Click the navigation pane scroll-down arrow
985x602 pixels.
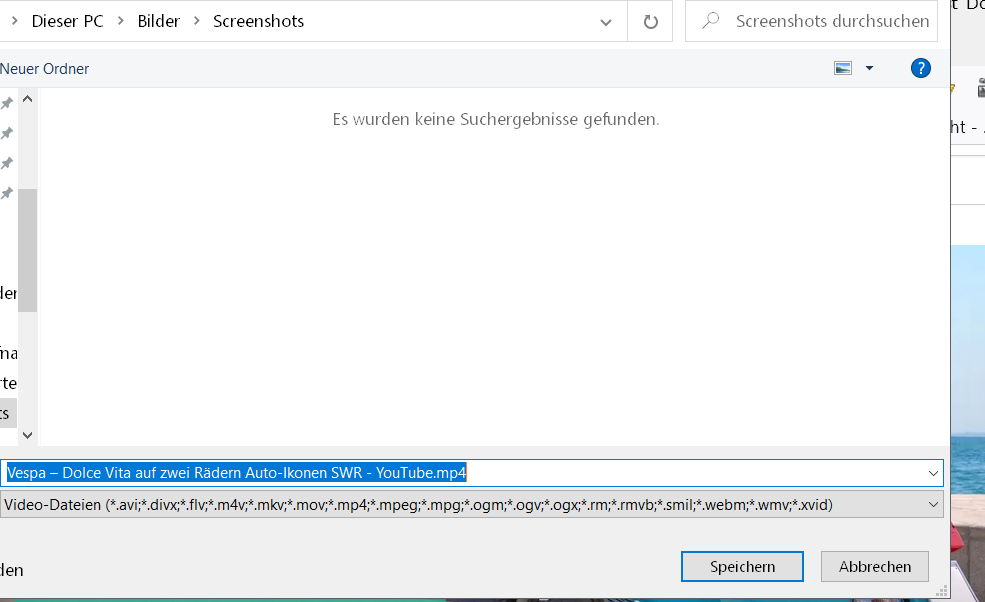click(27, 435)
